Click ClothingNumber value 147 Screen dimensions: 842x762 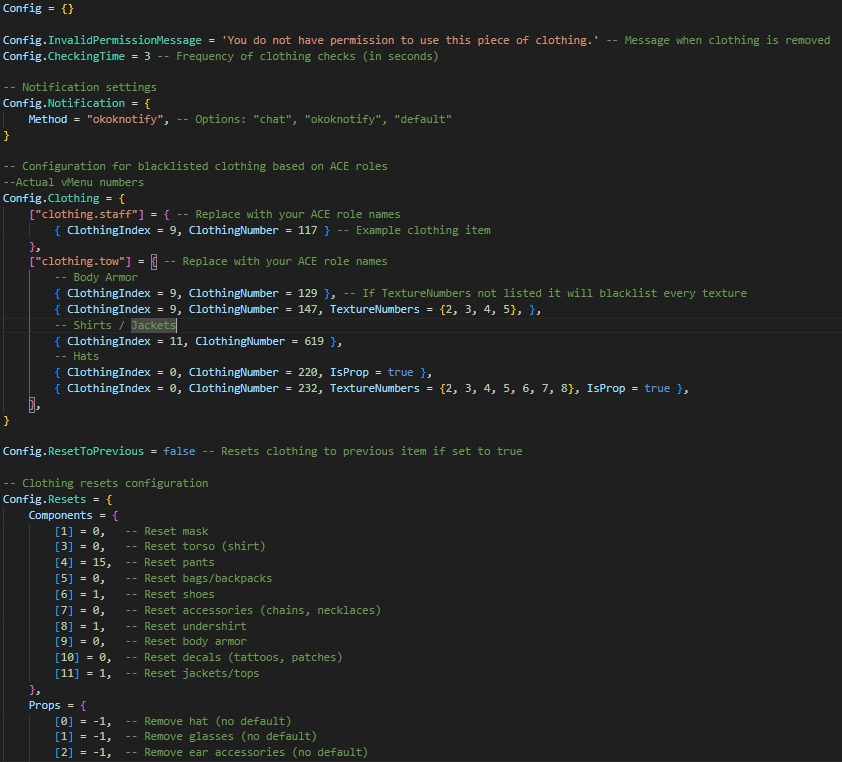click(x=308, y=309)
